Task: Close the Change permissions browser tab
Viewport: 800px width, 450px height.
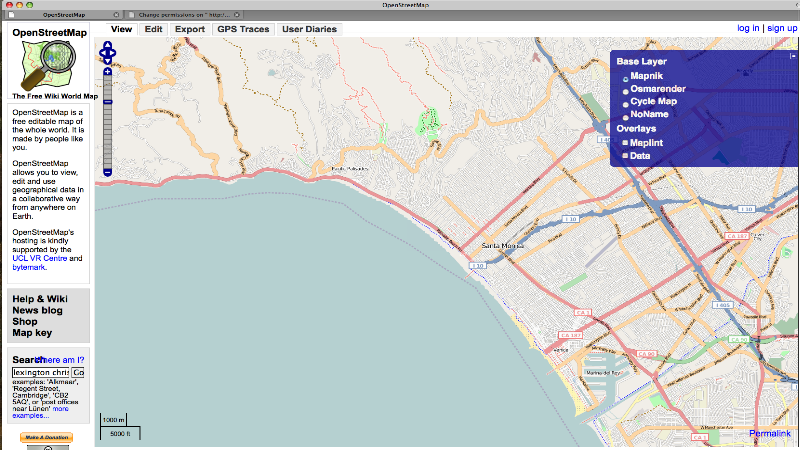Action: click(238, 16)
